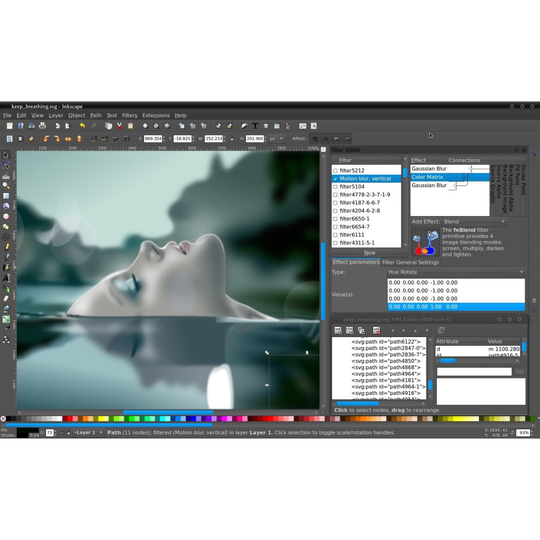Image resolution: width=540 pixels, height=540 pixels.
Task: Select the Gradient tool
Action: [x=6, y=319]
